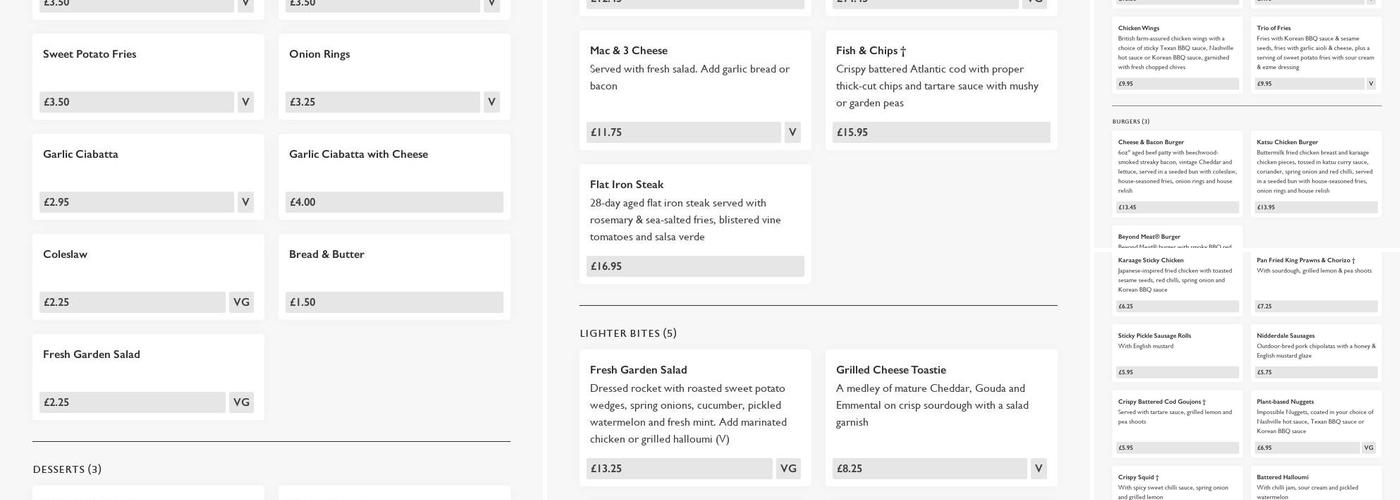Click the V badge on Onion Rings
This screenshot has width=1400, height=500.
(x=491, y=102)
